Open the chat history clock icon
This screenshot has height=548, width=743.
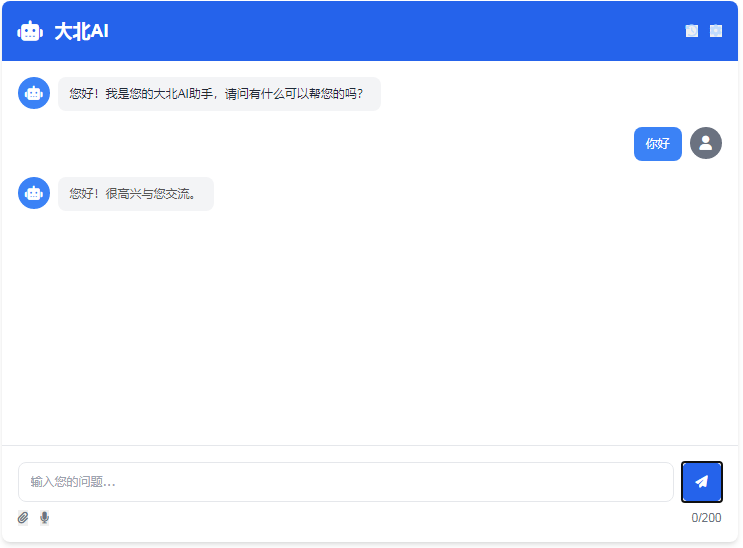coord(691,31)
